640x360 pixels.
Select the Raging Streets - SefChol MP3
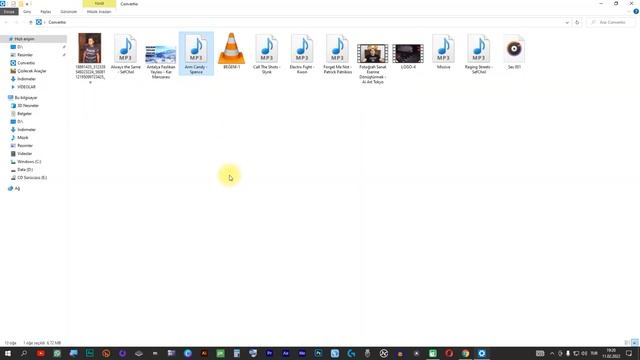[x=478, y=53]
